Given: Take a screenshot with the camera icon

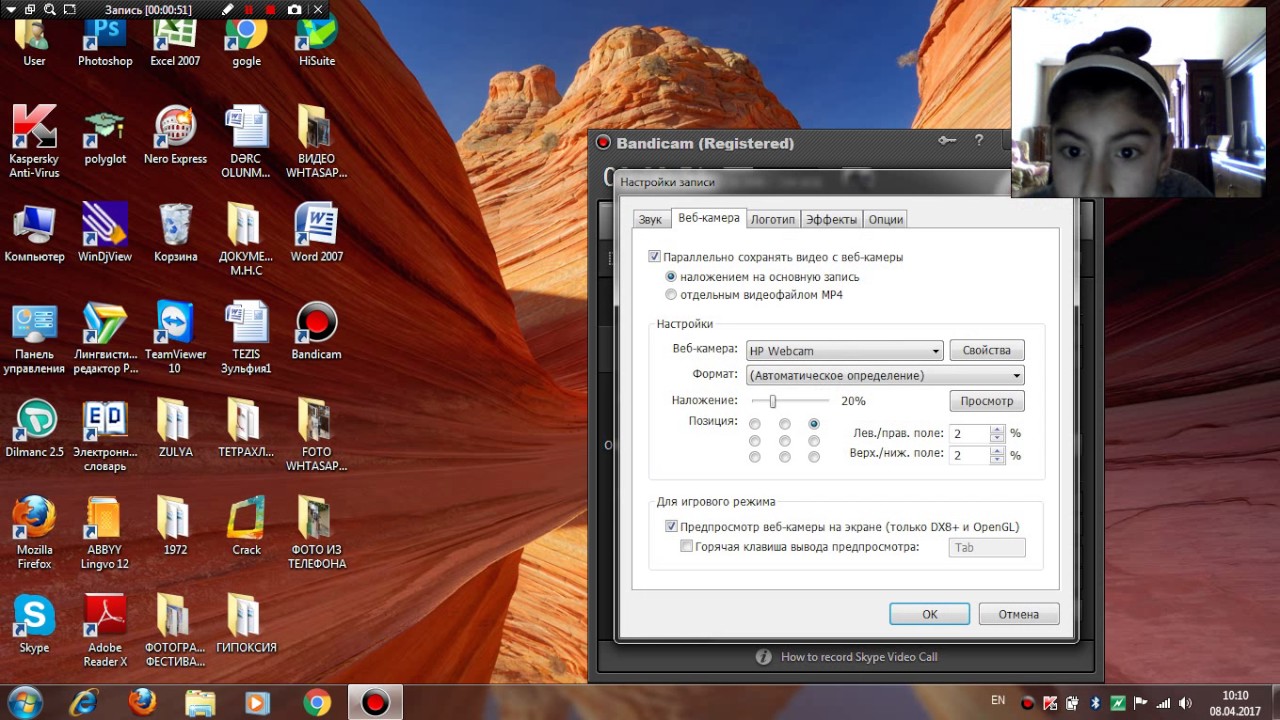Looking at the screenshot, I should [294, 9].
